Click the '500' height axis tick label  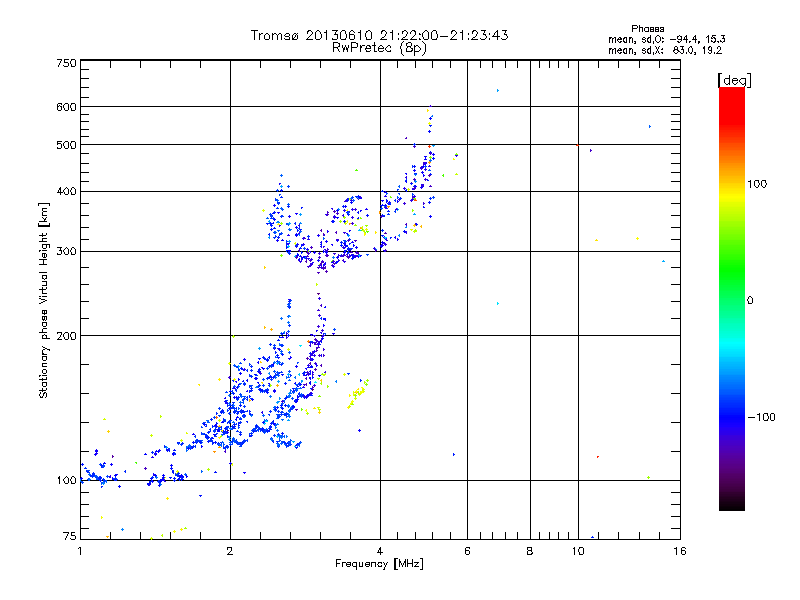click(x=66, y=145)
